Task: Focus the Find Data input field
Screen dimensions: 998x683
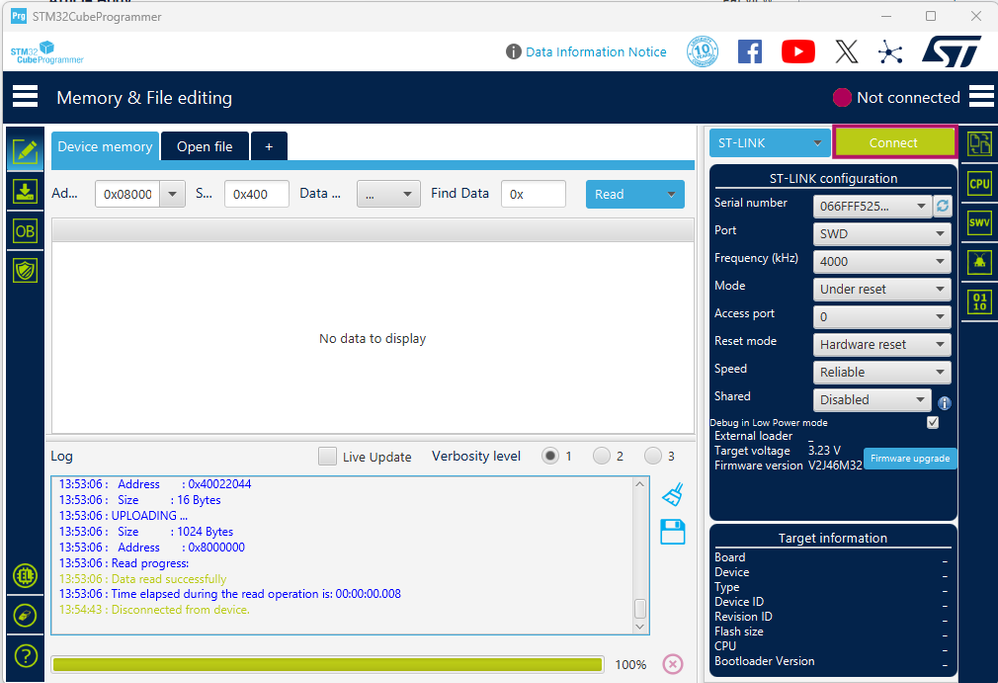Action: tap(533, 194)
